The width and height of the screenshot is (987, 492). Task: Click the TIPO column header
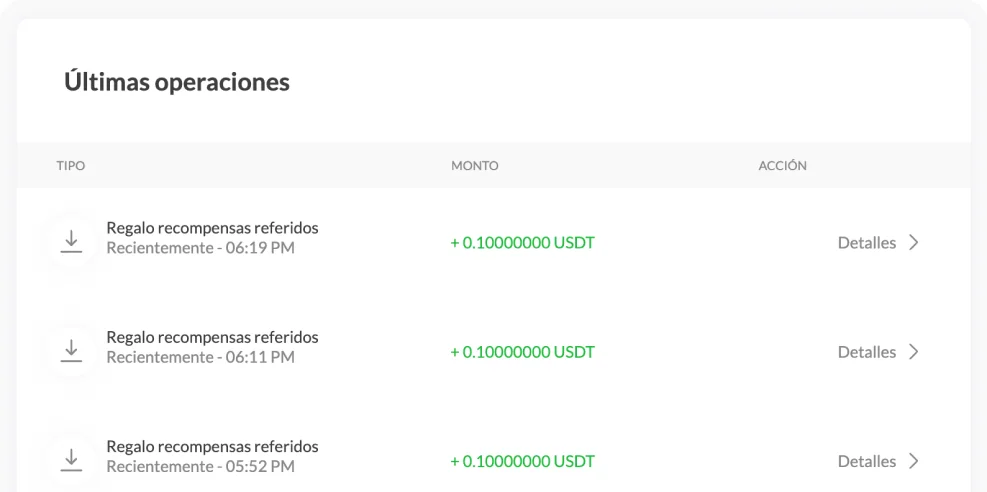69,165
